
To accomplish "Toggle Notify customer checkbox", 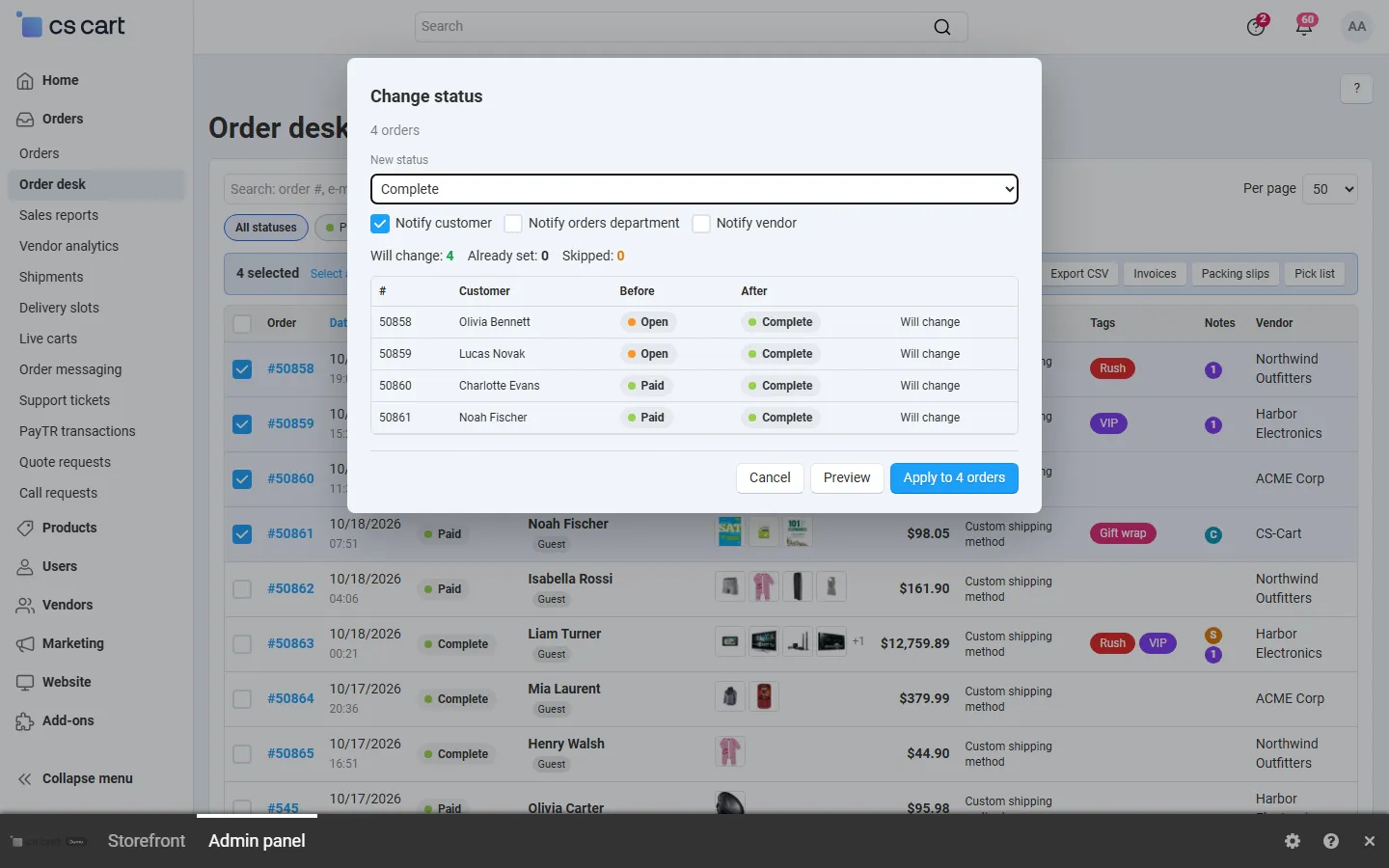I will 380,224.
